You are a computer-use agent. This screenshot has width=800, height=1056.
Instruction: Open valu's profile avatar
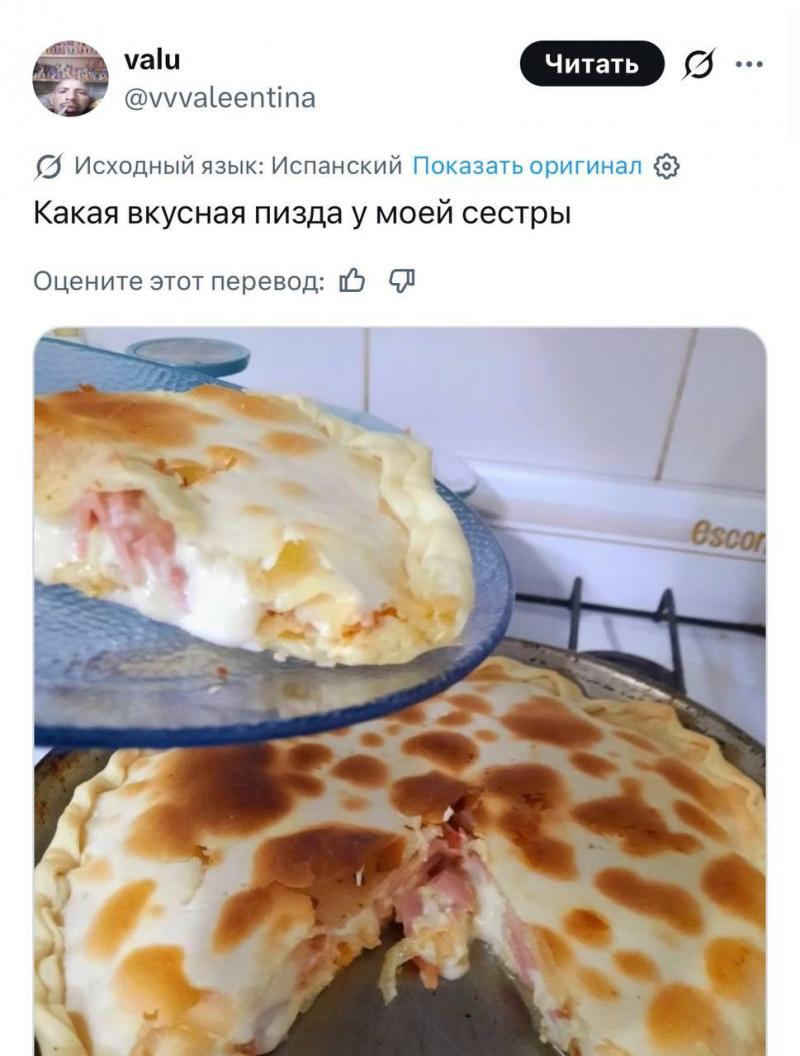click(x=70, y=78)
